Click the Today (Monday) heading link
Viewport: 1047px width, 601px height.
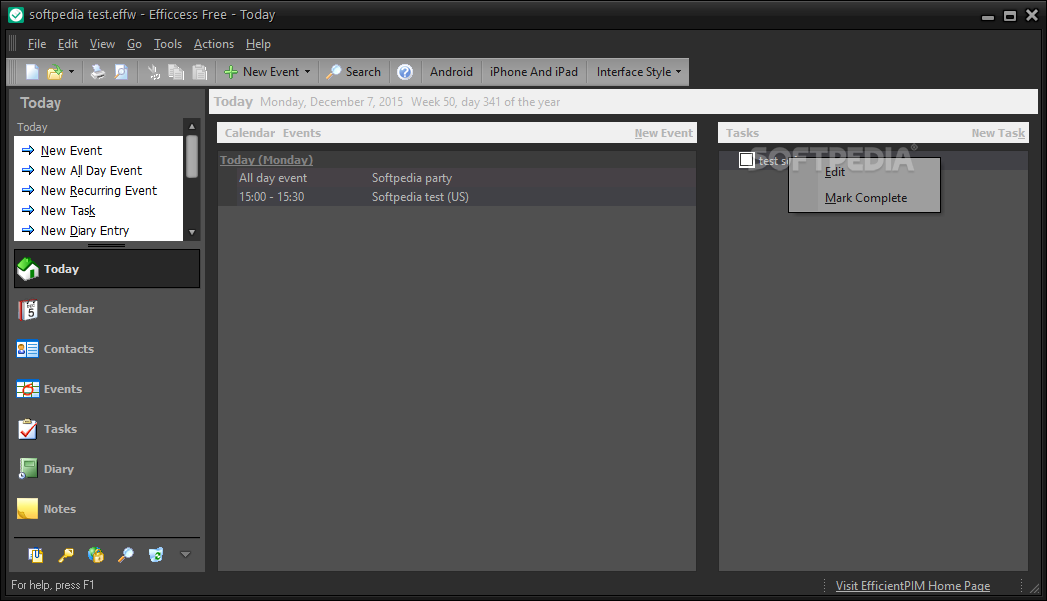pyautogui.click(x=266, y=160)
